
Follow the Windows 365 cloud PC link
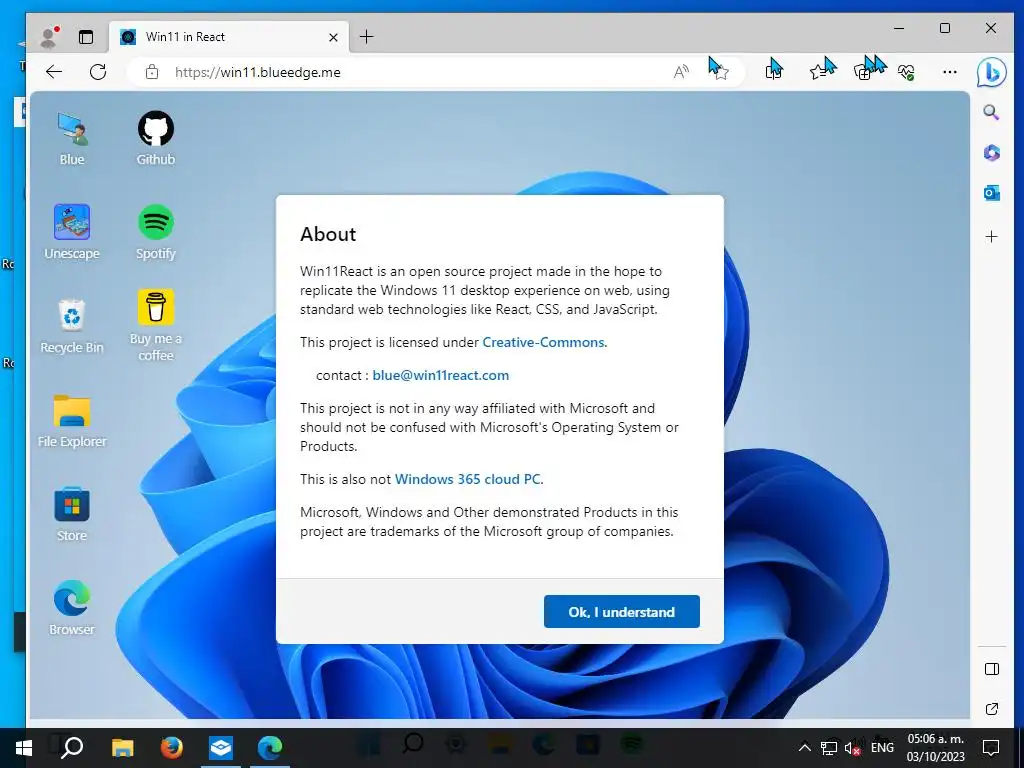pos(468,479)
